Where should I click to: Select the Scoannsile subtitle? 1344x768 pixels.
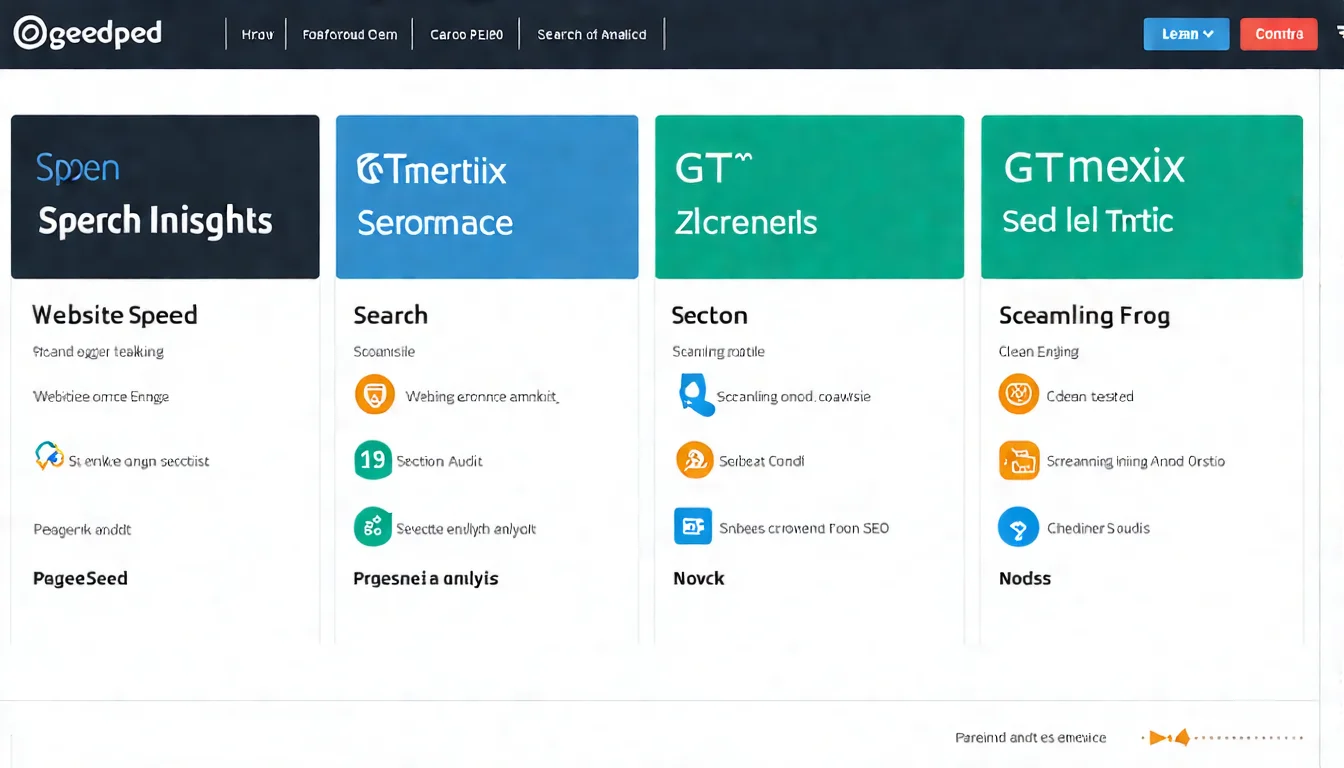[384, 351]
